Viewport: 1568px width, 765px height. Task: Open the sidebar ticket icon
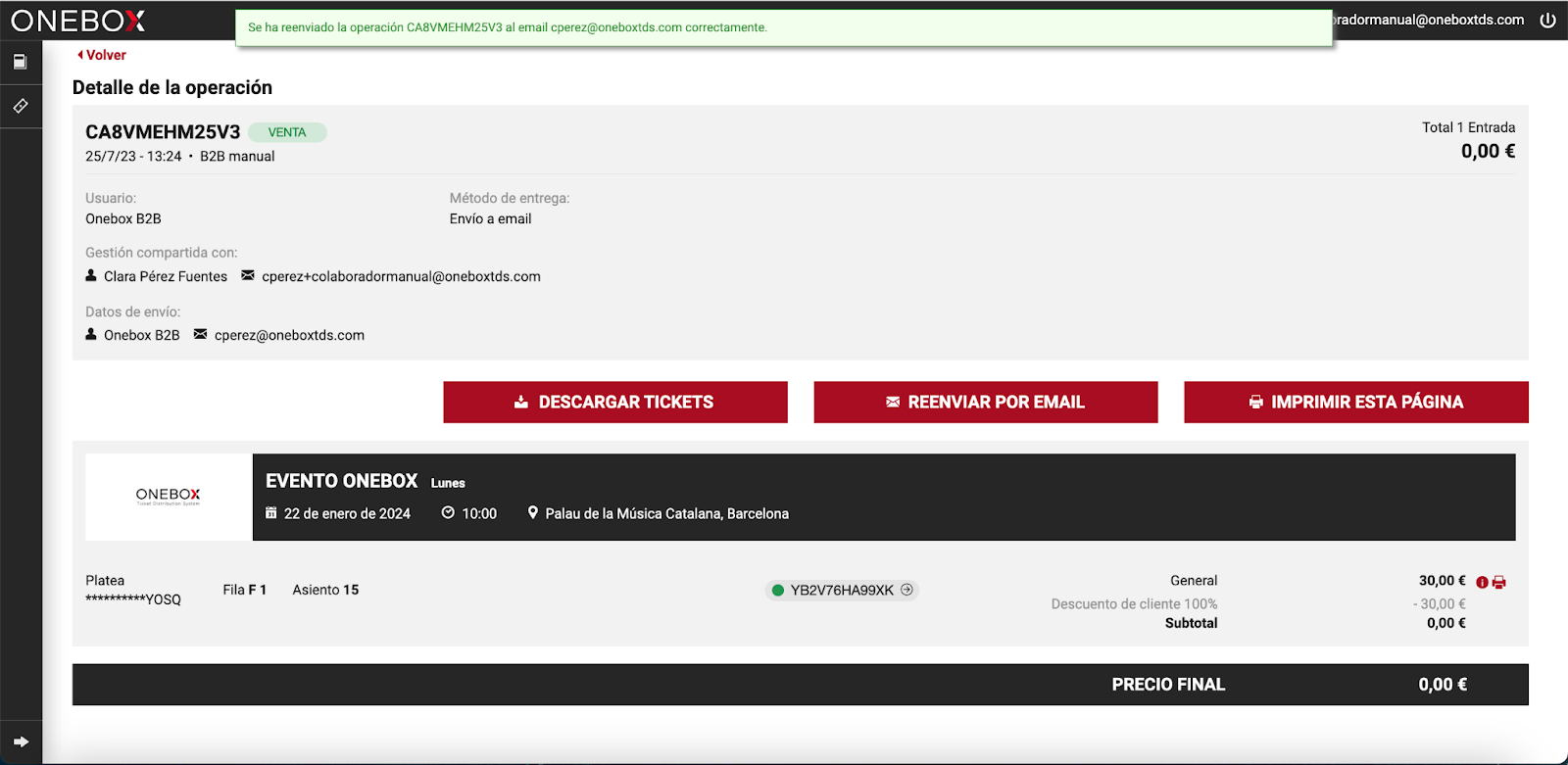click(x=20, y=106)
